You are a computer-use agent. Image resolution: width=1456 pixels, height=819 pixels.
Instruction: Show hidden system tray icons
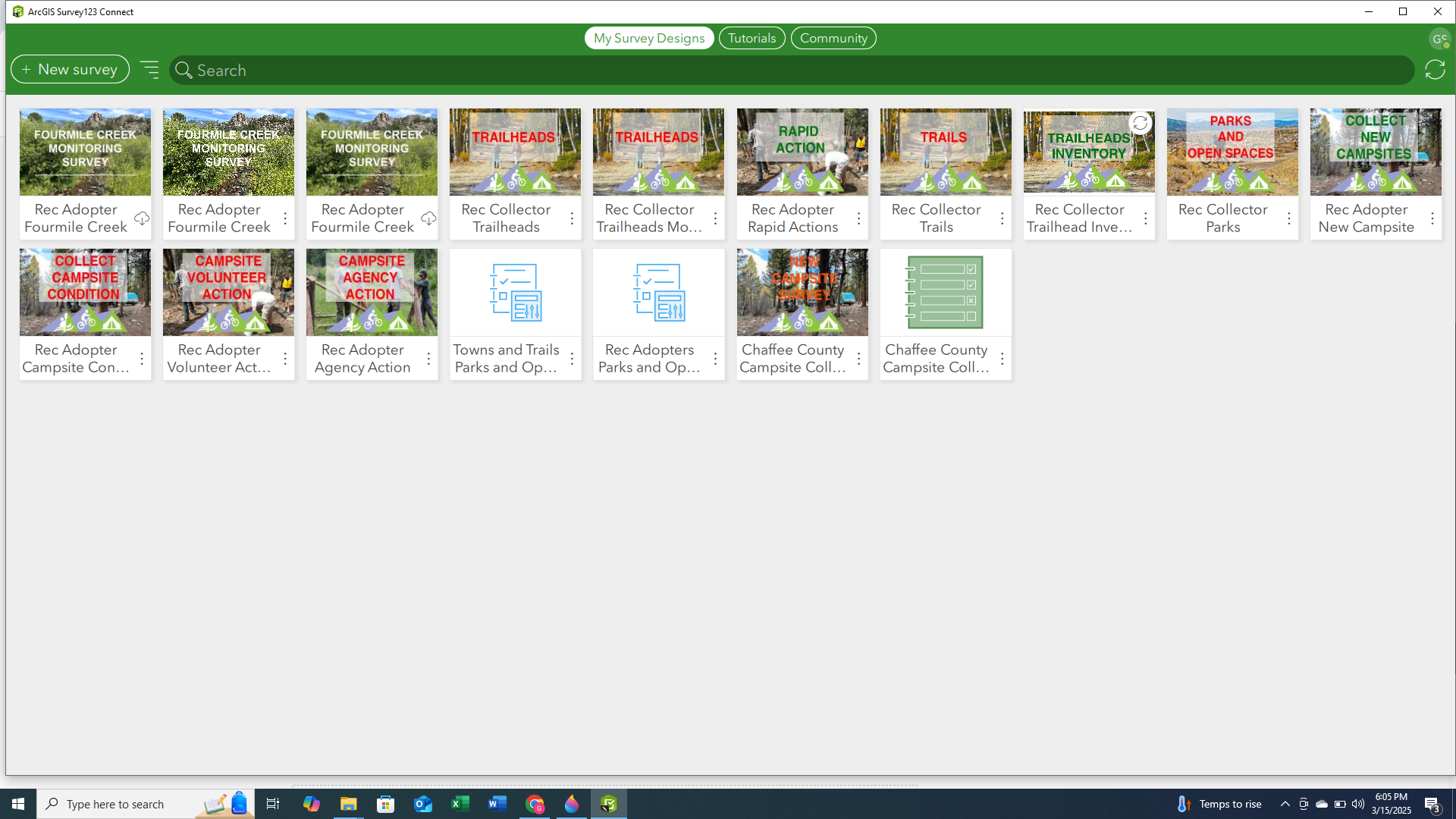pyautogui.click(x=1285, y=804)
